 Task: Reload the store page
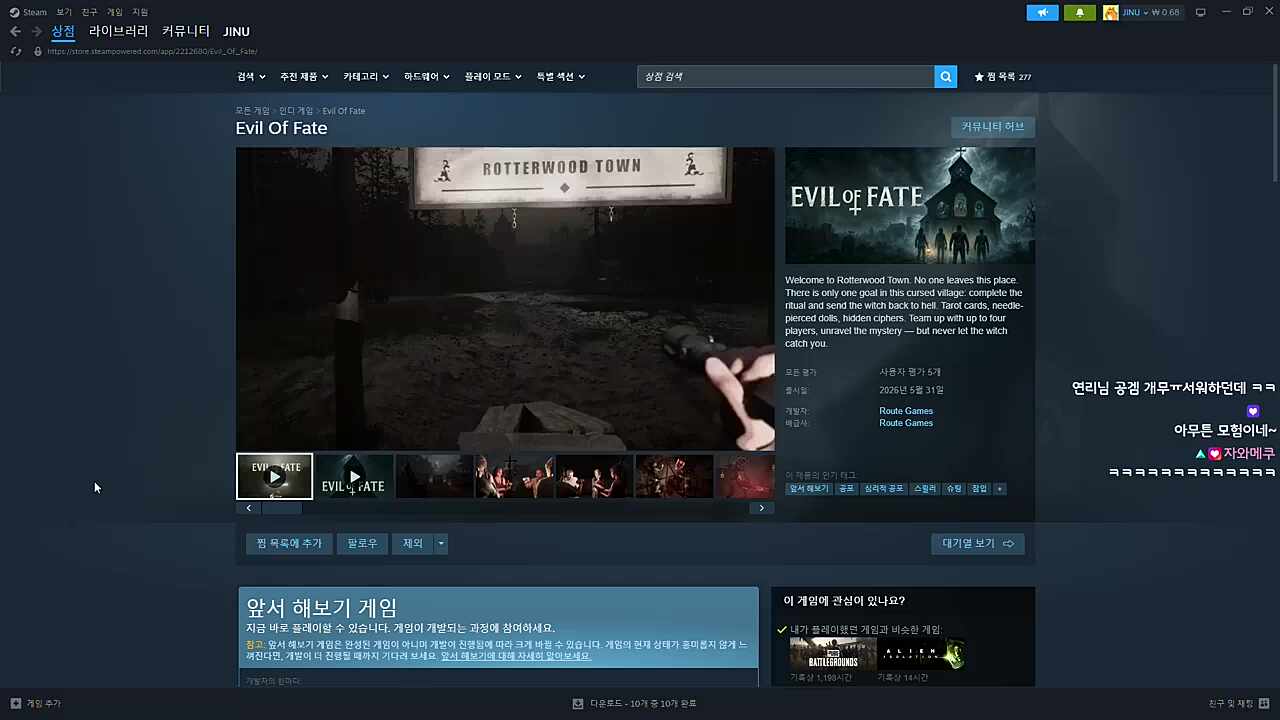[15, 51]
